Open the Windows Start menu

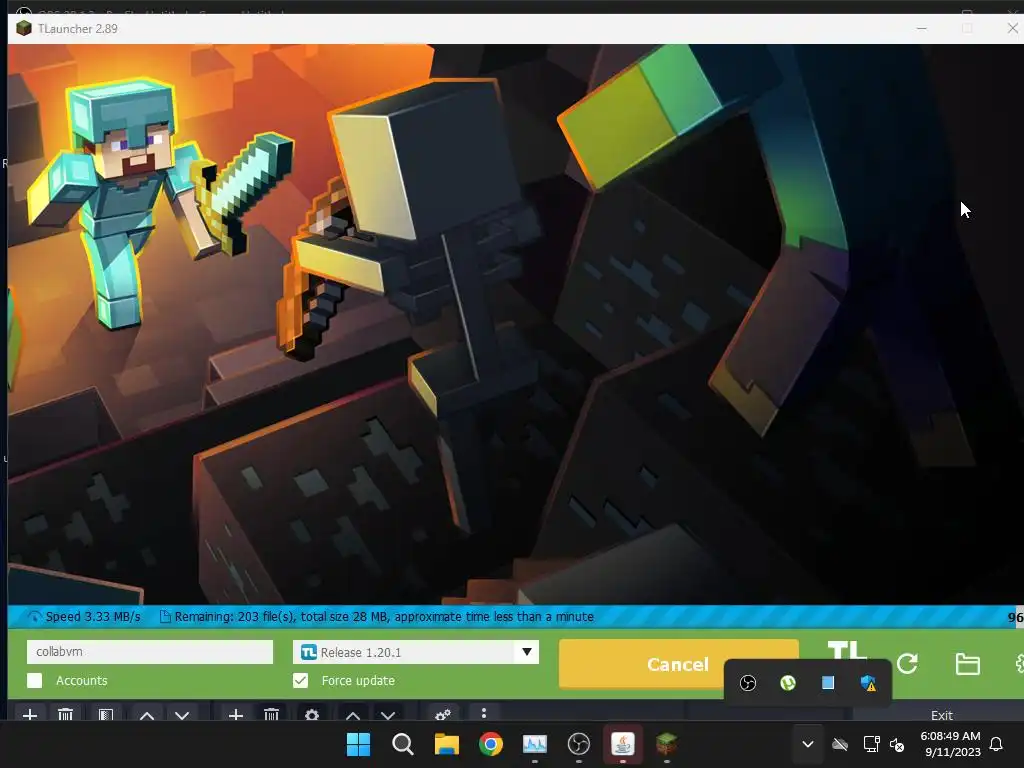[358, 744]
